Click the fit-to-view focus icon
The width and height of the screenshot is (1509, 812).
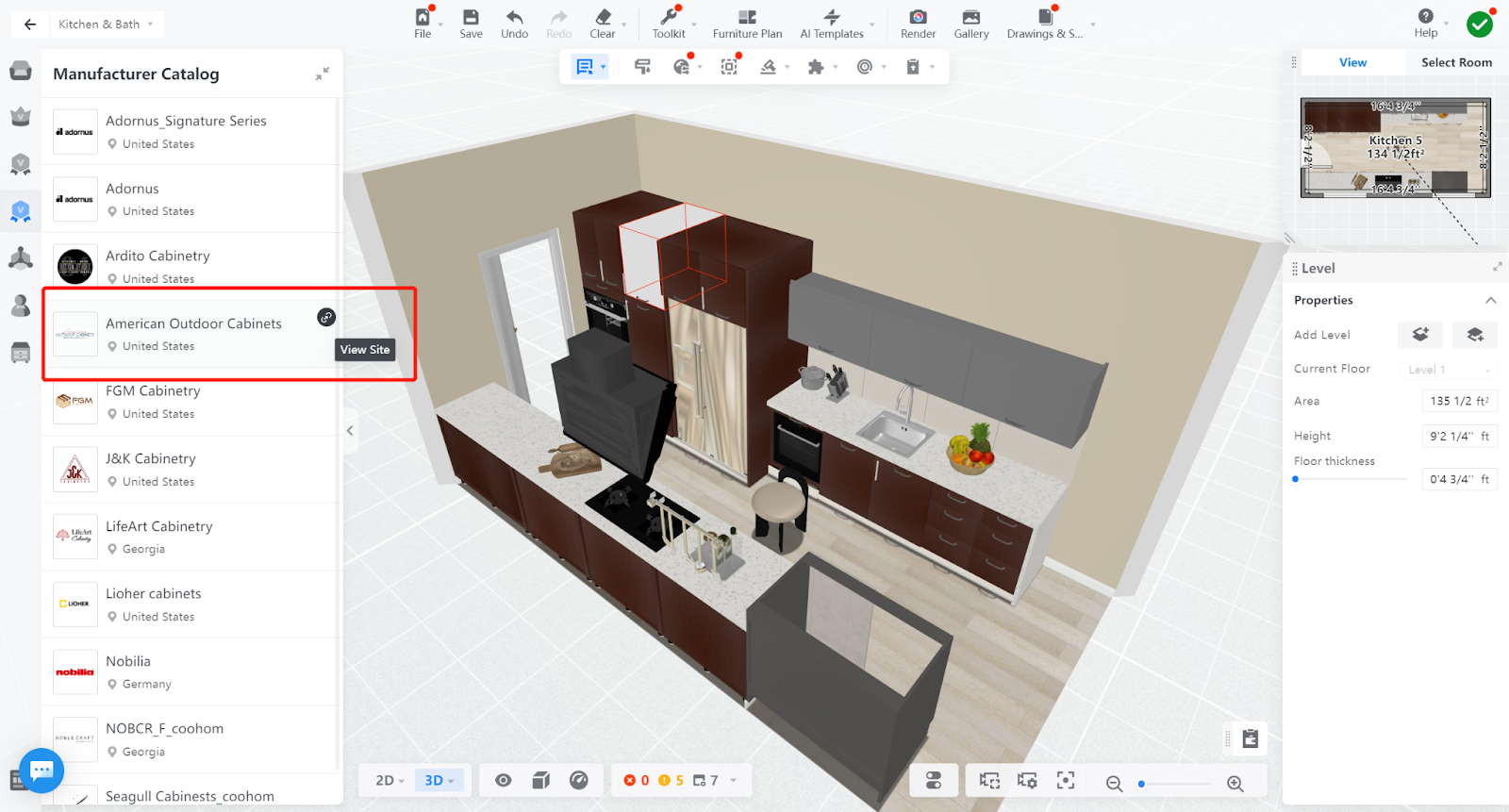(1066, 781)
